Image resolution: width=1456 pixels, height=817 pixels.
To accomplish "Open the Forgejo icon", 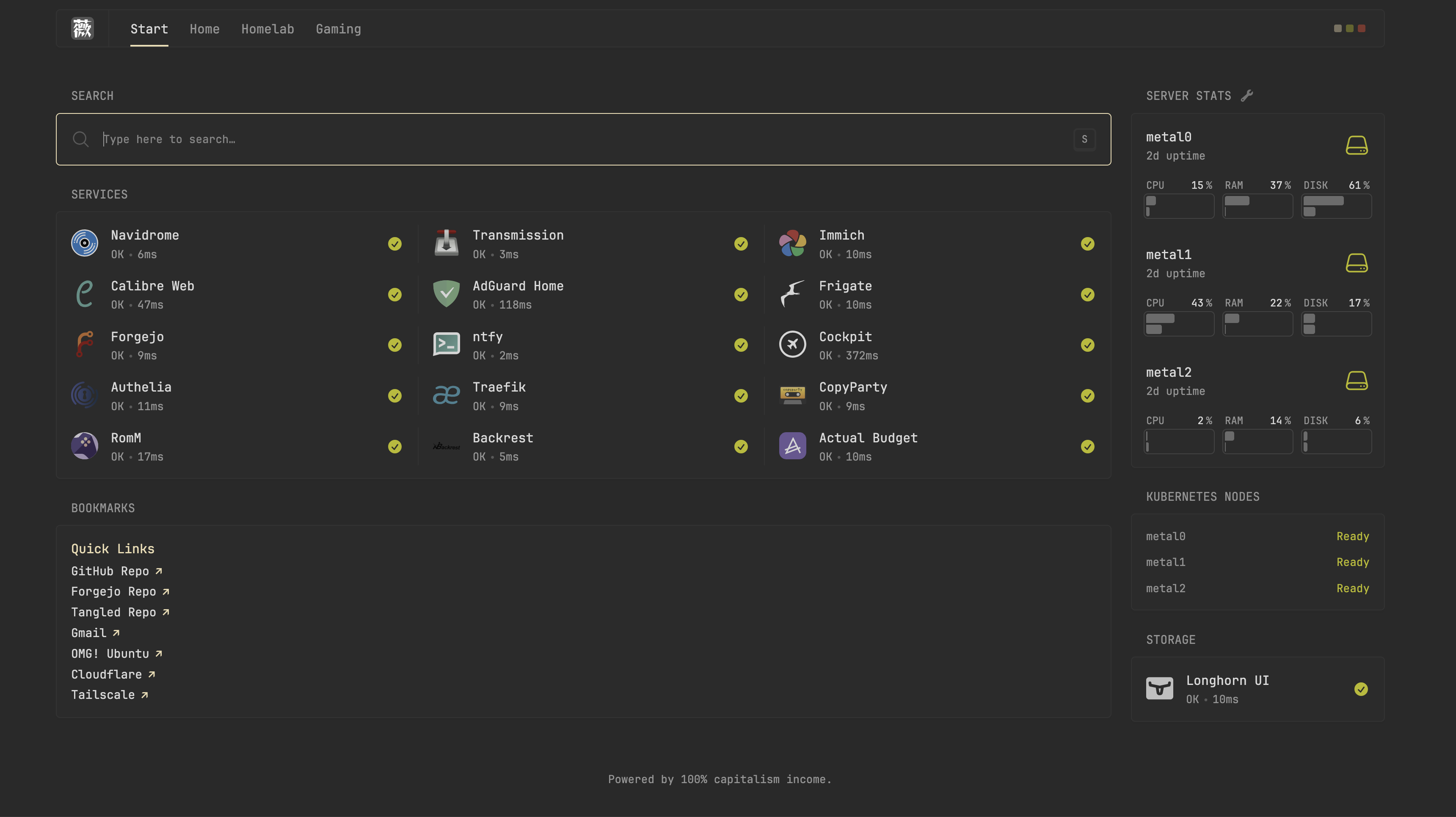I will point(85,345).
